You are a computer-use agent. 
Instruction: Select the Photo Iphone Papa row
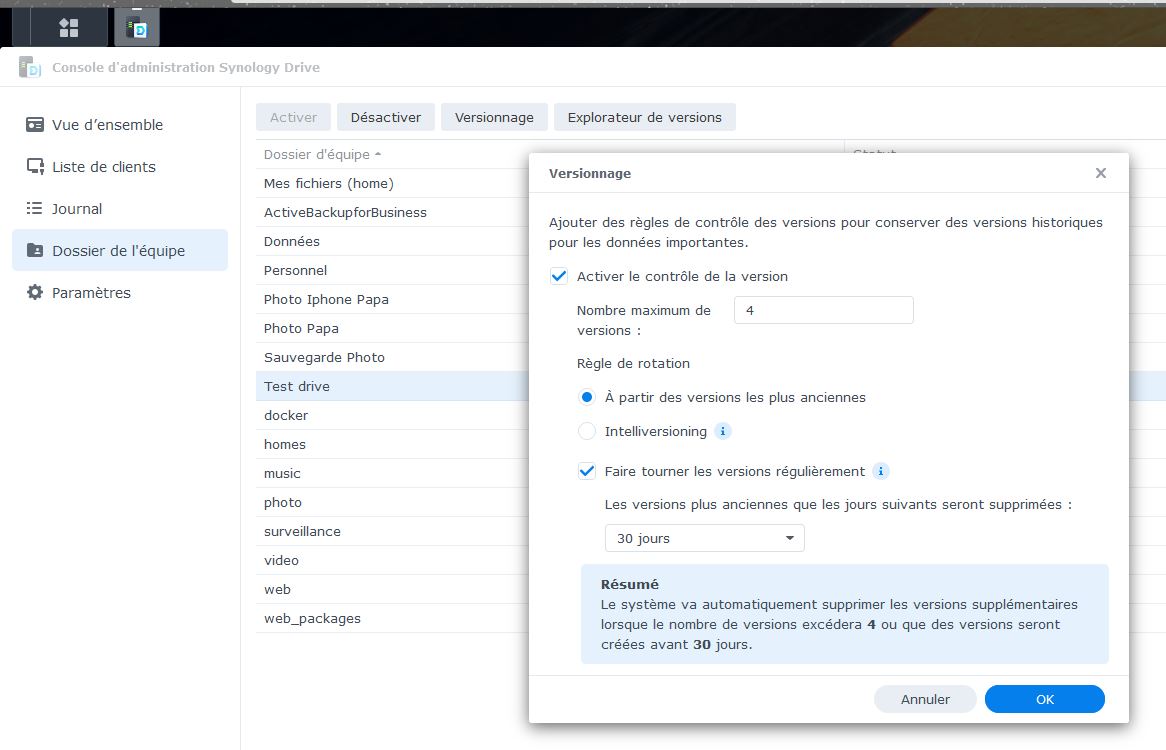(x=393, y=300)
